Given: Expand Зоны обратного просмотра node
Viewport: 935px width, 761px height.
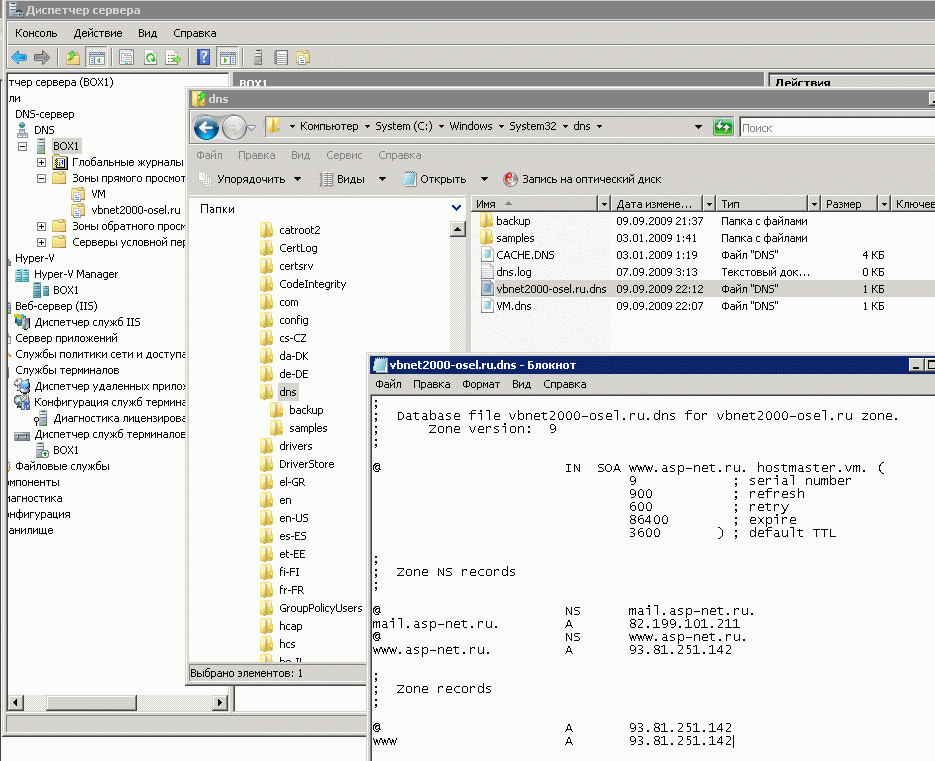Looking at the screenshot, I should click(41, 226).
